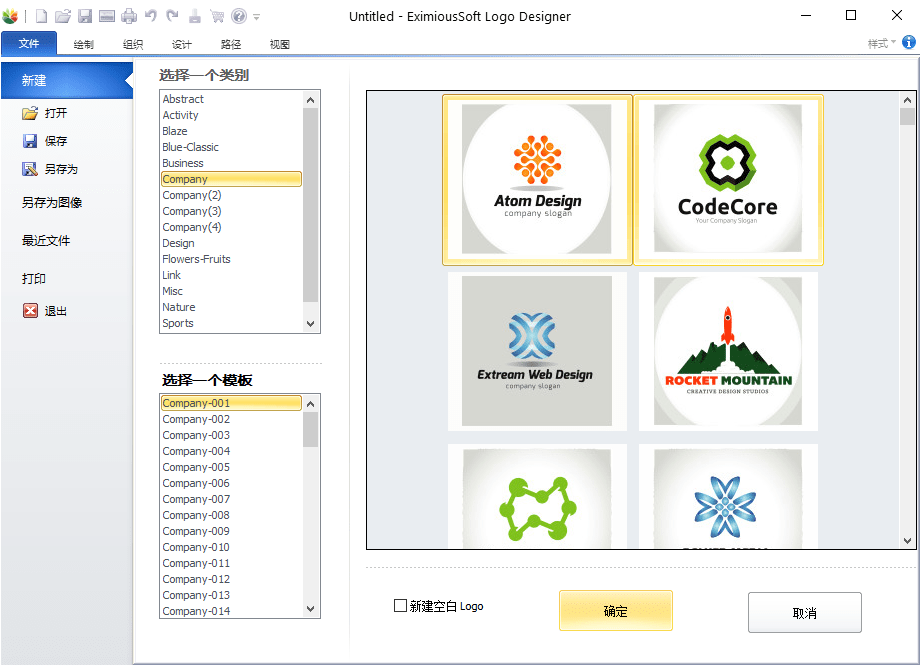The width and height of the screenshot is (921, 666).
Task: Click the 另存为 save-as icon
Action: tap(30, 169)
